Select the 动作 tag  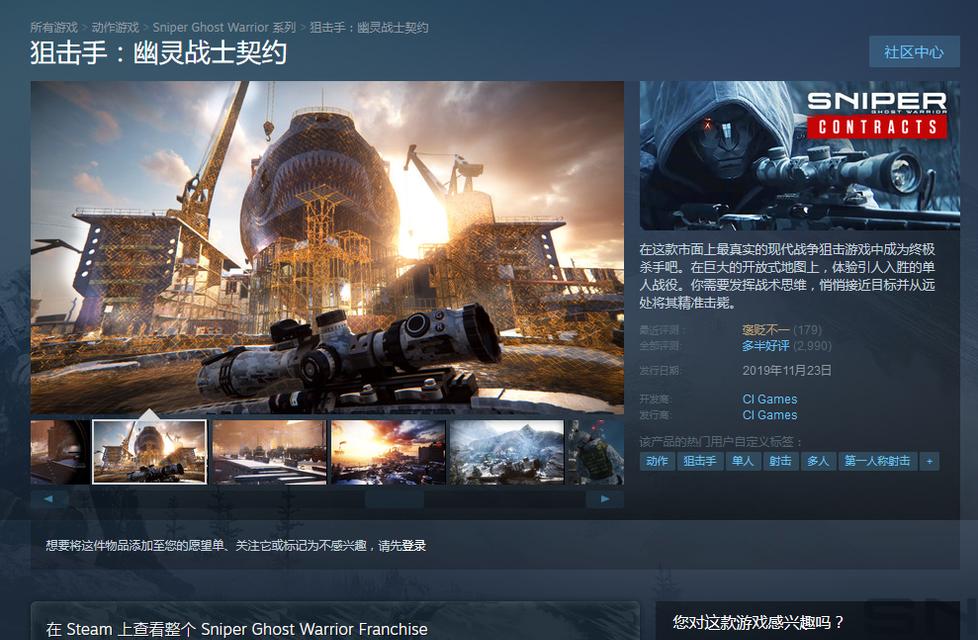click(x=657, y=461)
